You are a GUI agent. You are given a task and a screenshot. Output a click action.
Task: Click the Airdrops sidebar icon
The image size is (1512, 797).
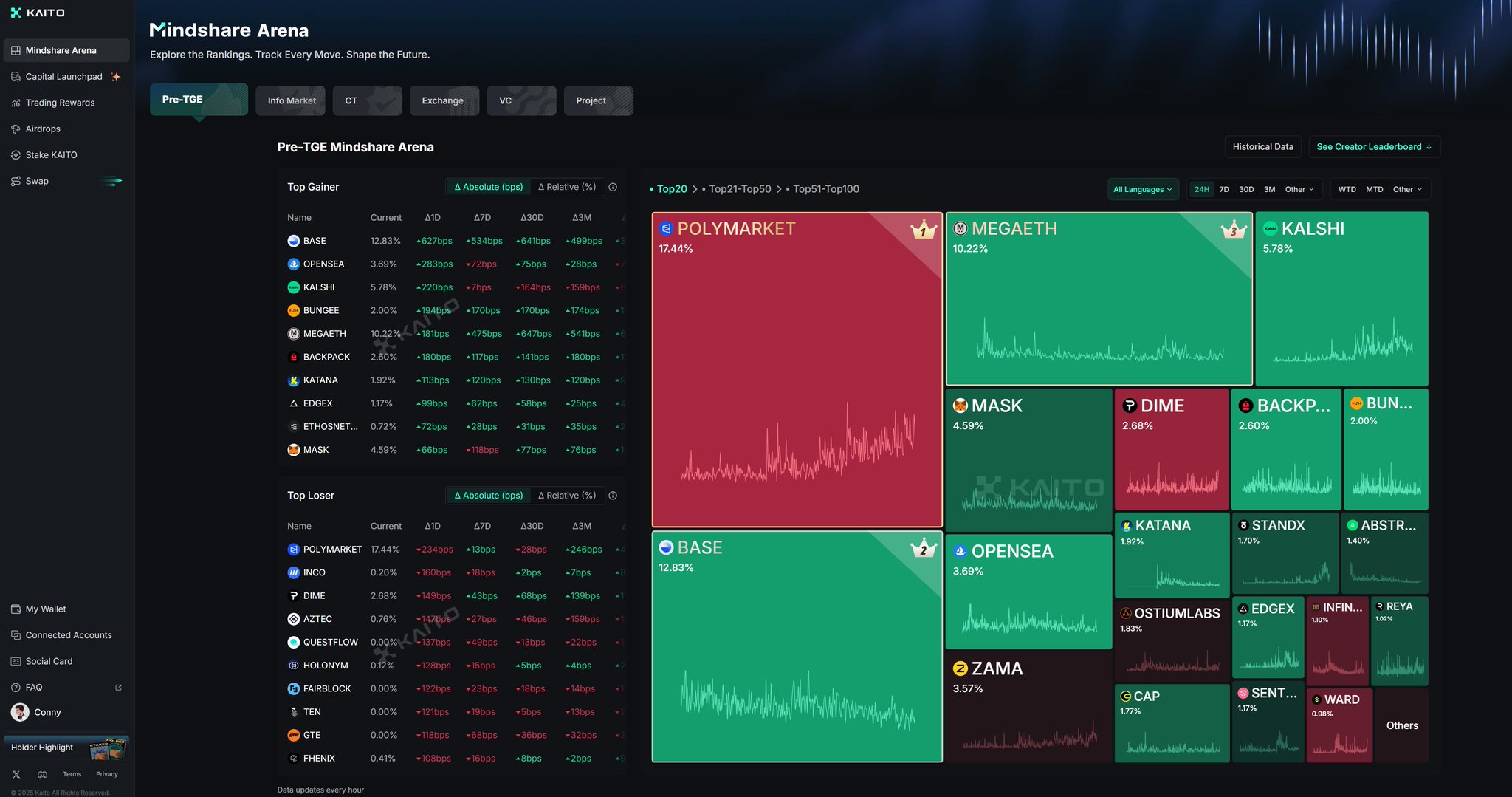tap(16, 129)
